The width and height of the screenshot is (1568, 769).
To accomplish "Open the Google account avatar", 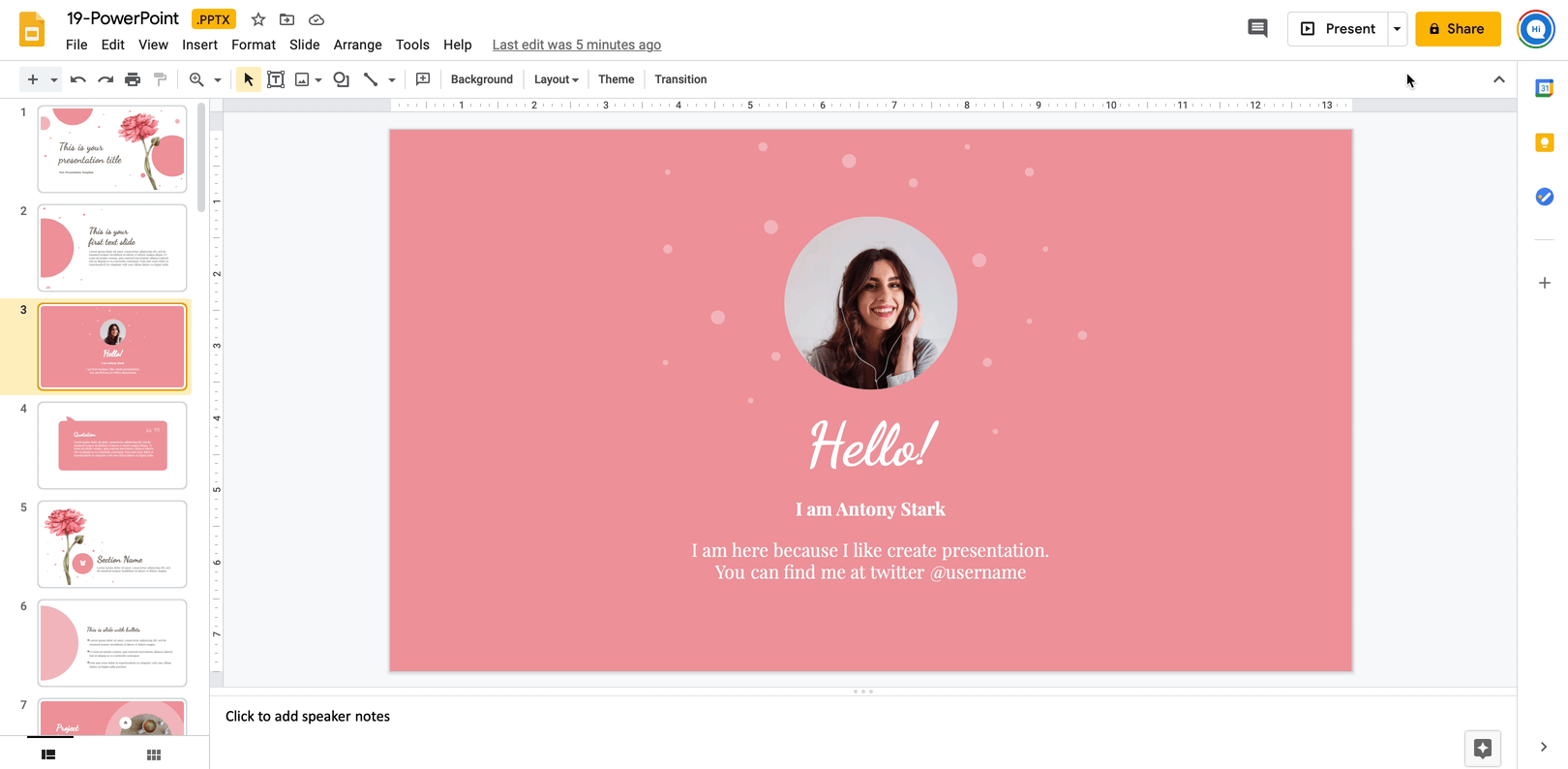I will click(x=1536, y=29).
